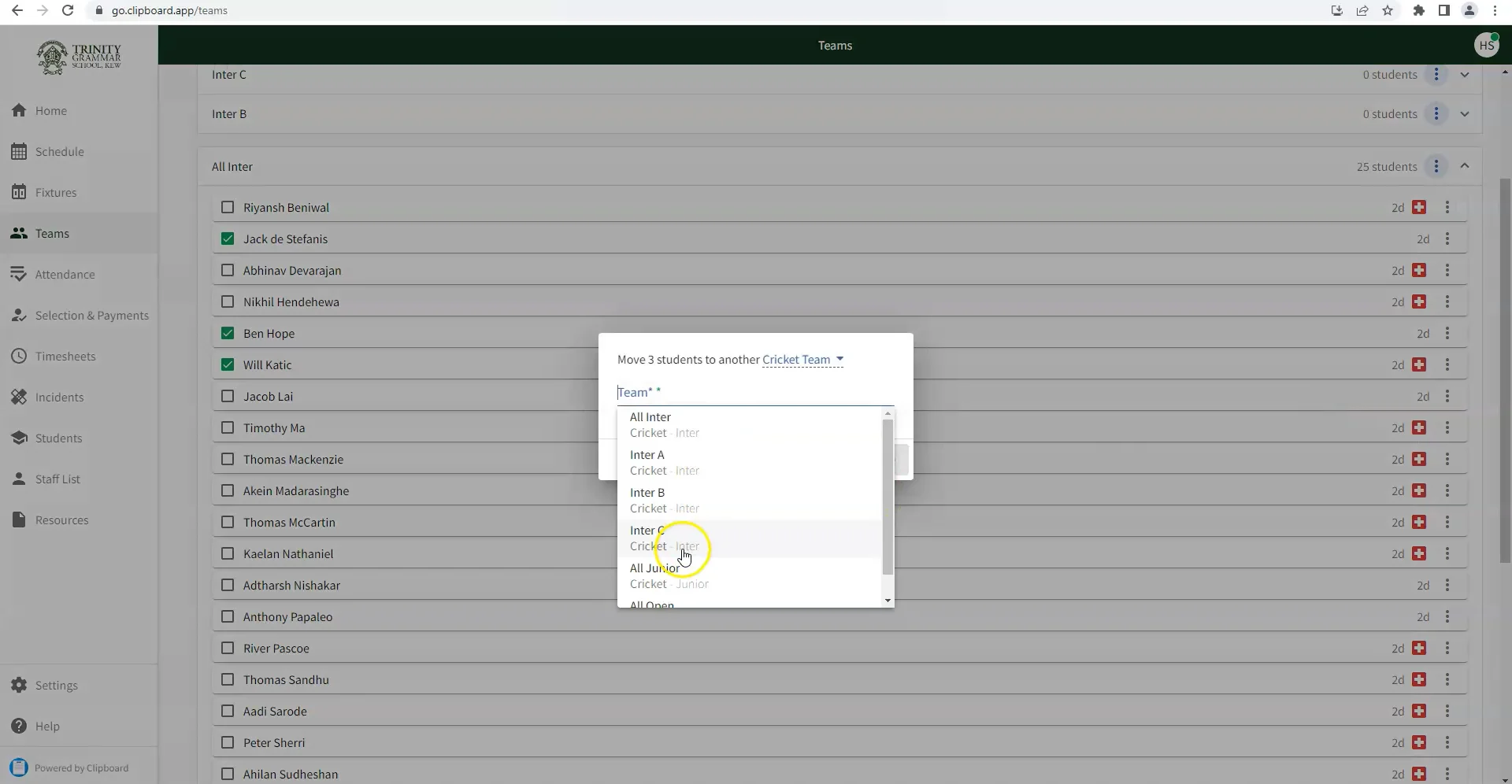Go to Timesheets
This screenshot has height=784, width=1512.
[x=66, y=356]
